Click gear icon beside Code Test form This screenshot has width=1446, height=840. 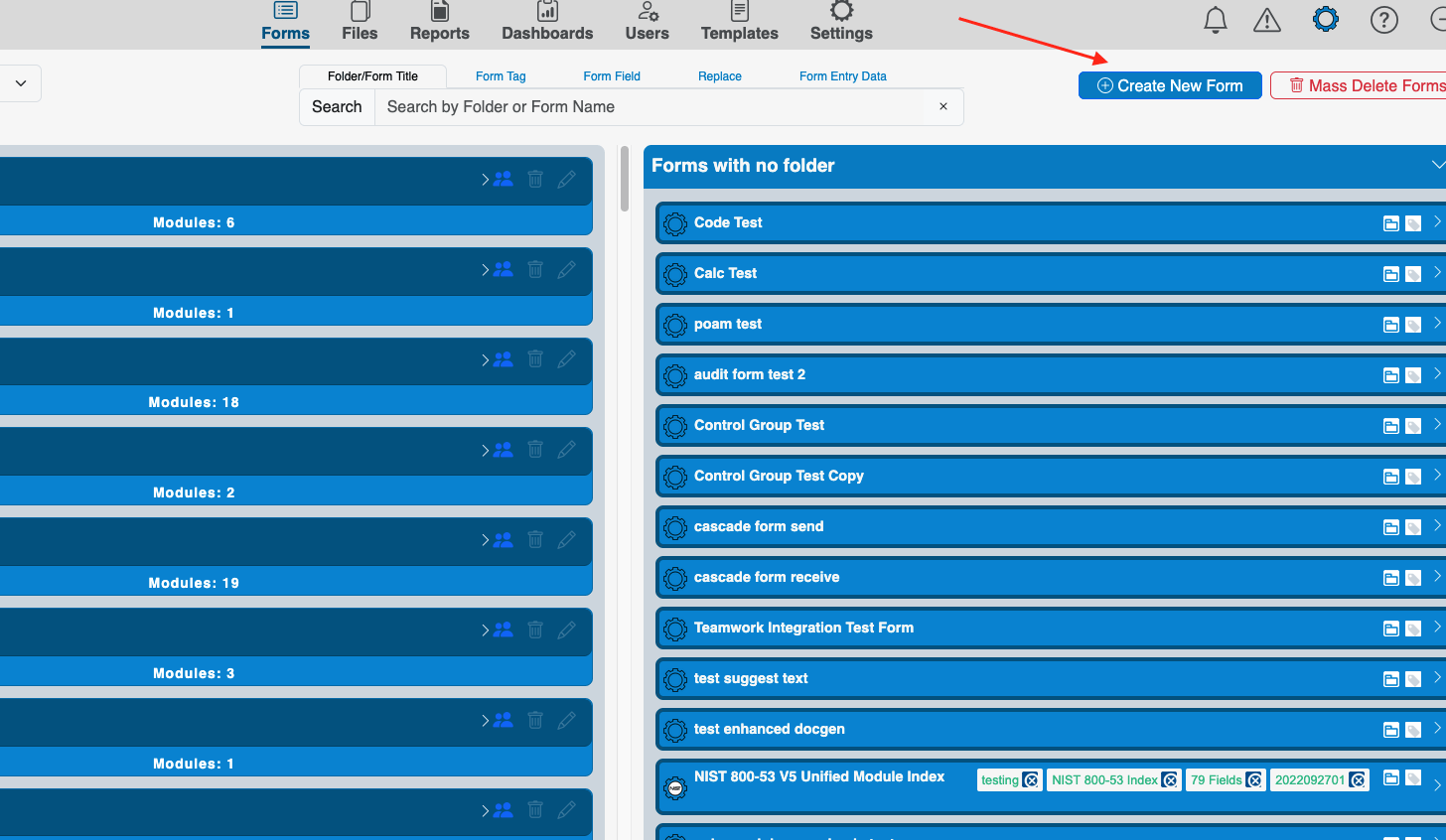675,223
